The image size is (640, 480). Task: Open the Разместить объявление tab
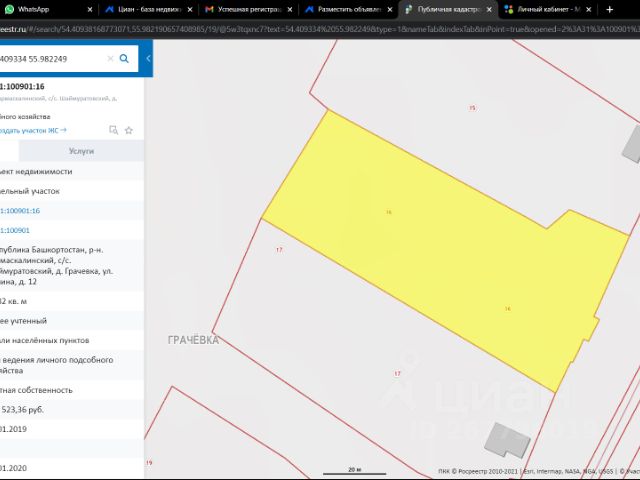[x=348, y=9]
